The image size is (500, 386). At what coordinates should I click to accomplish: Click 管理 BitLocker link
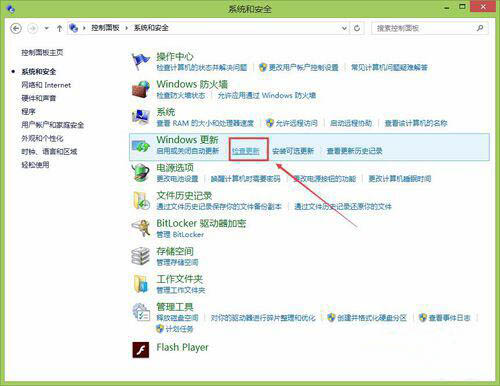coord(180,234)
